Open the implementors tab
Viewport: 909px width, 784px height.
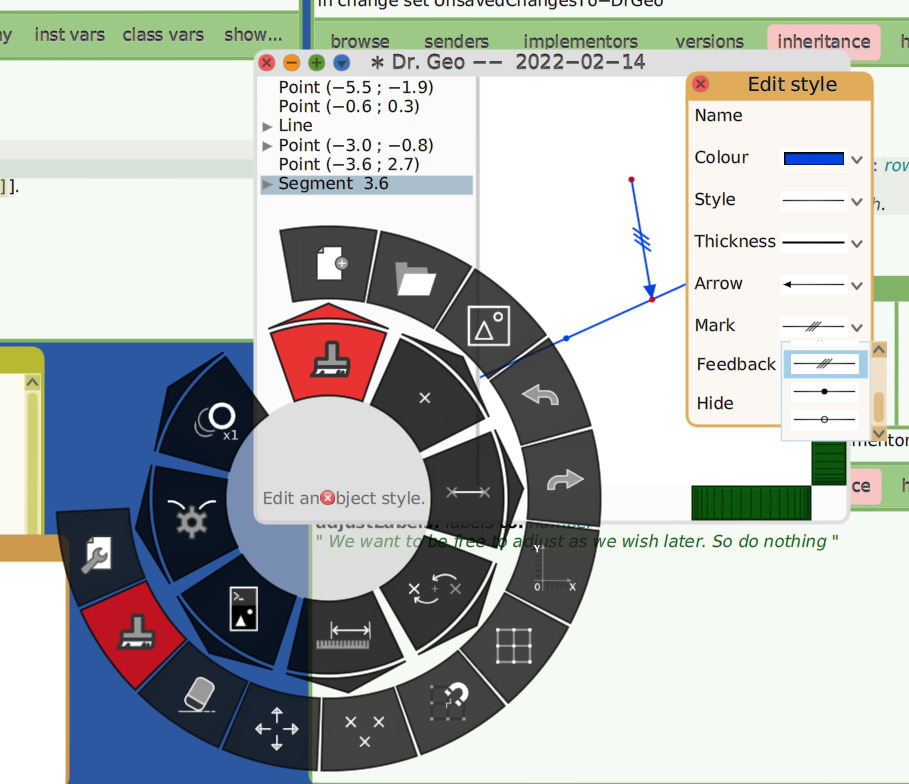tap(580, 41)
